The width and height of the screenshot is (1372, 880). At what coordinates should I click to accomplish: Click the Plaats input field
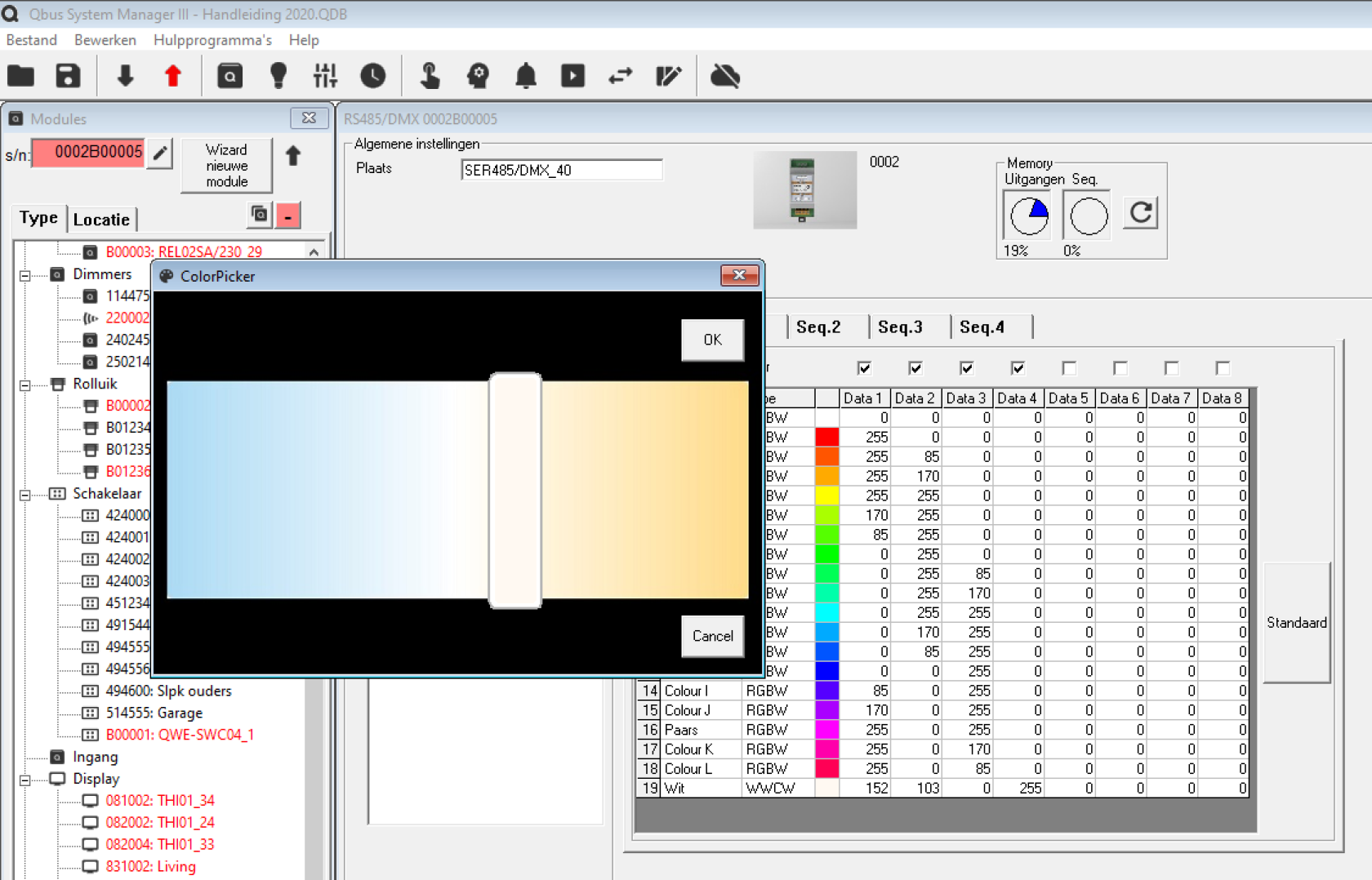pyautogui.click(x=562, y=170)
